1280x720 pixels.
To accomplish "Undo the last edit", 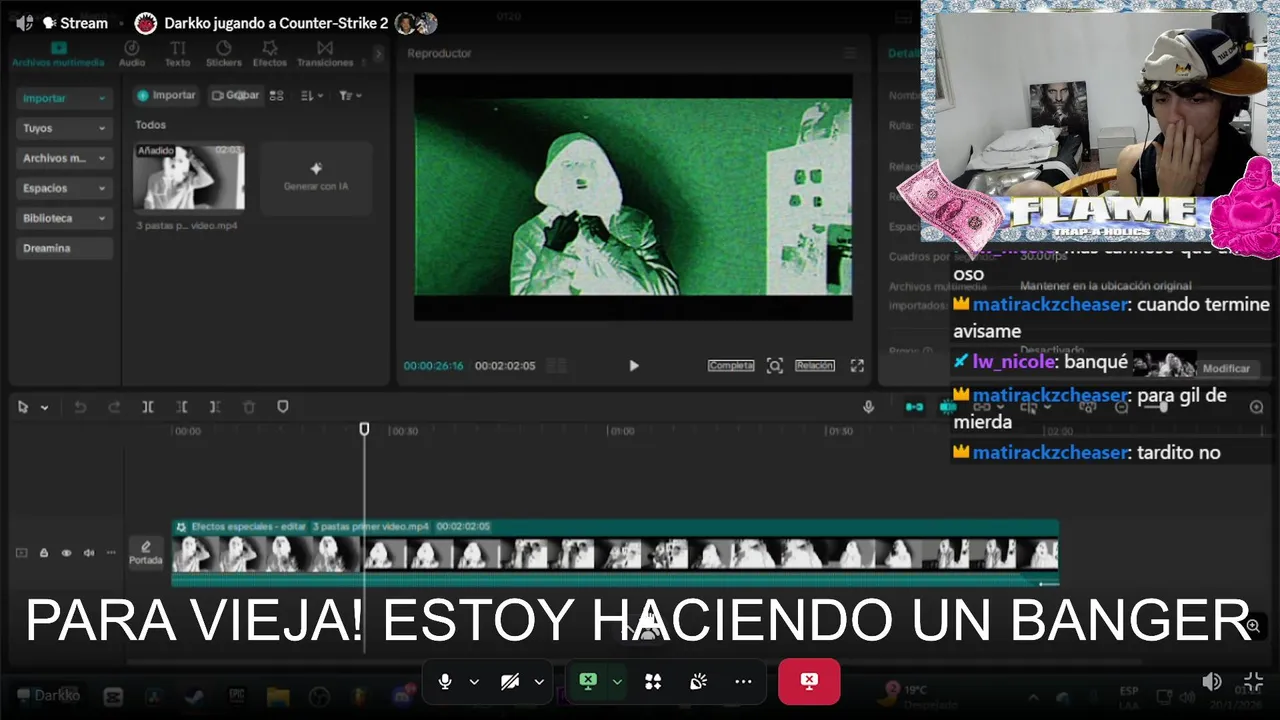I will tap(81, 407).
